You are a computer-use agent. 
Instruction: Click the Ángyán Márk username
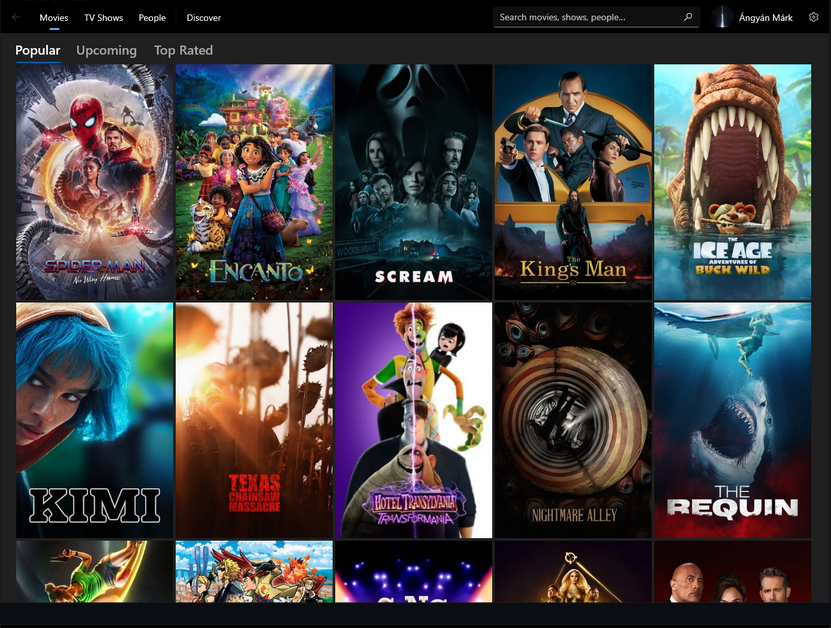tap(766, 17)
